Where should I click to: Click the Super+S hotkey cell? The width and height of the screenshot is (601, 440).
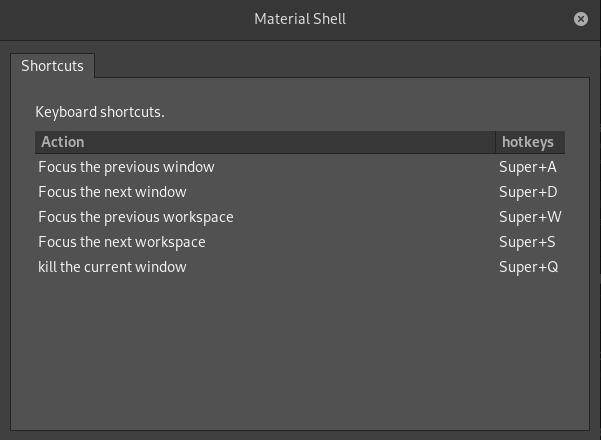pyautogui.click(x=527, y=242)
